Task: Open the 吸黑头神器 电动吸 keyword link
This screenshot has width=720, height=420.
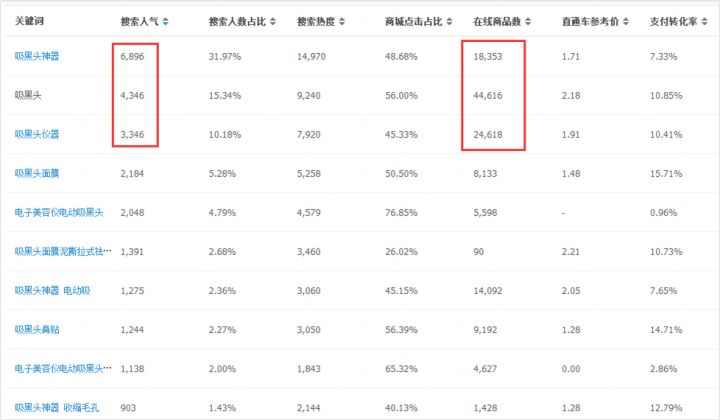Action: click(52, 290)
